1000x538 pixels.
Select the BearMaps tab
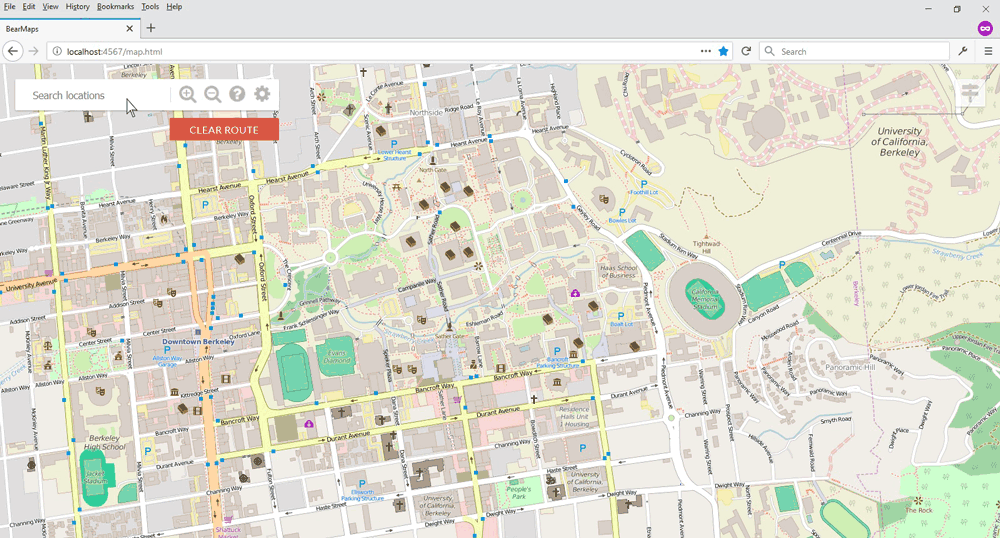[x=69, y=29]
